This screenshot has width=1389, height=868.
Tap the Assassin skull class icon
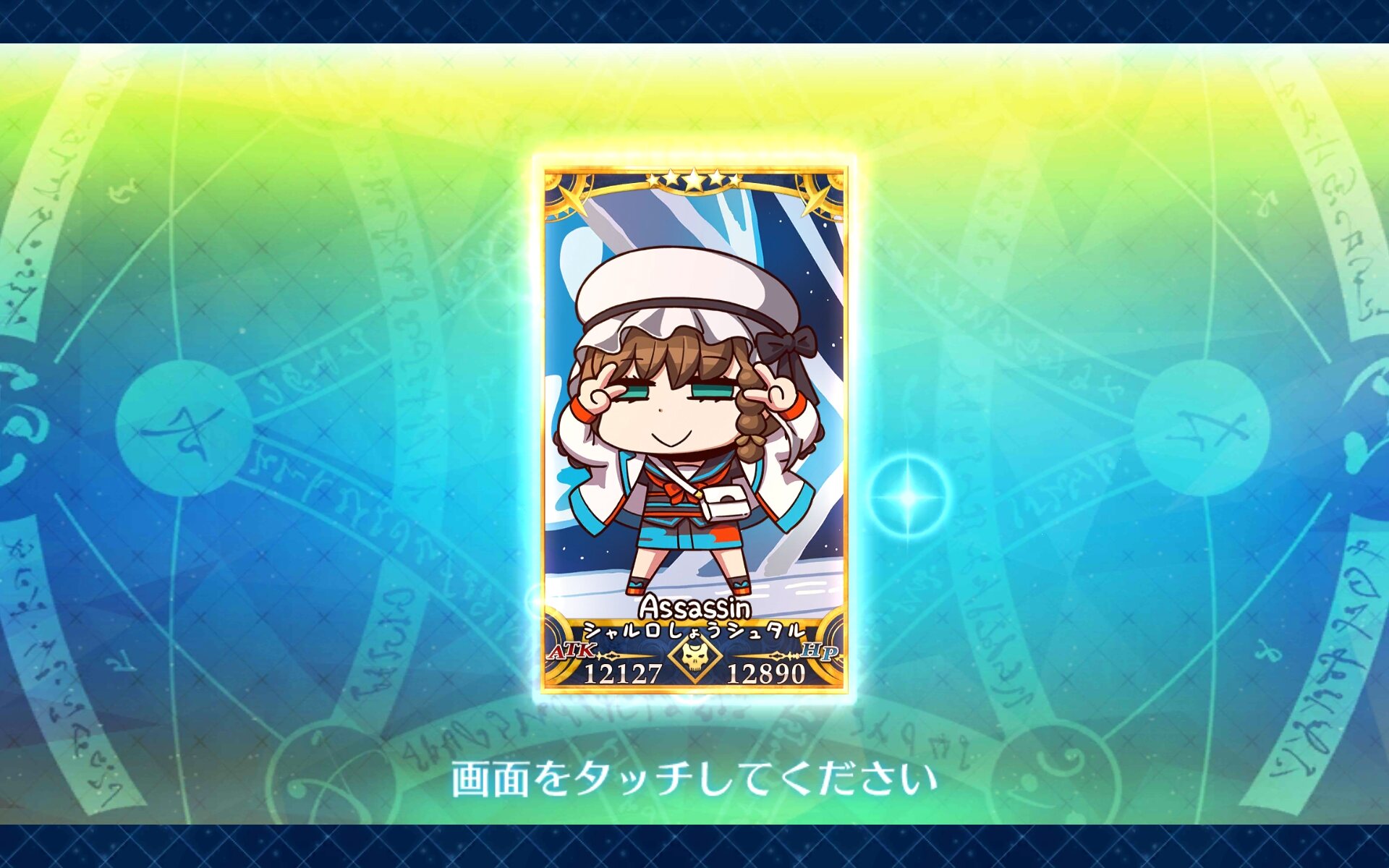(x=694, y=659)
